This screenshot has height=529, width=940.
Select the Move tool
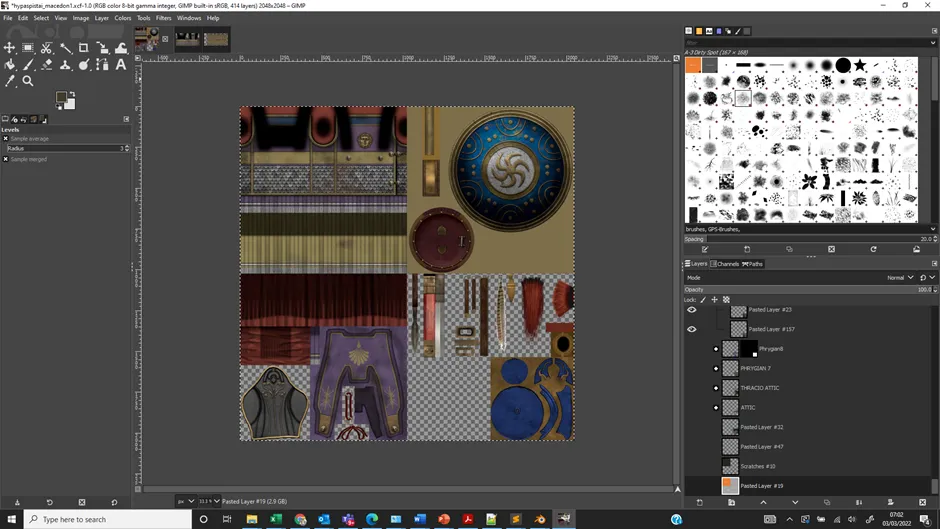pos(10,47)
